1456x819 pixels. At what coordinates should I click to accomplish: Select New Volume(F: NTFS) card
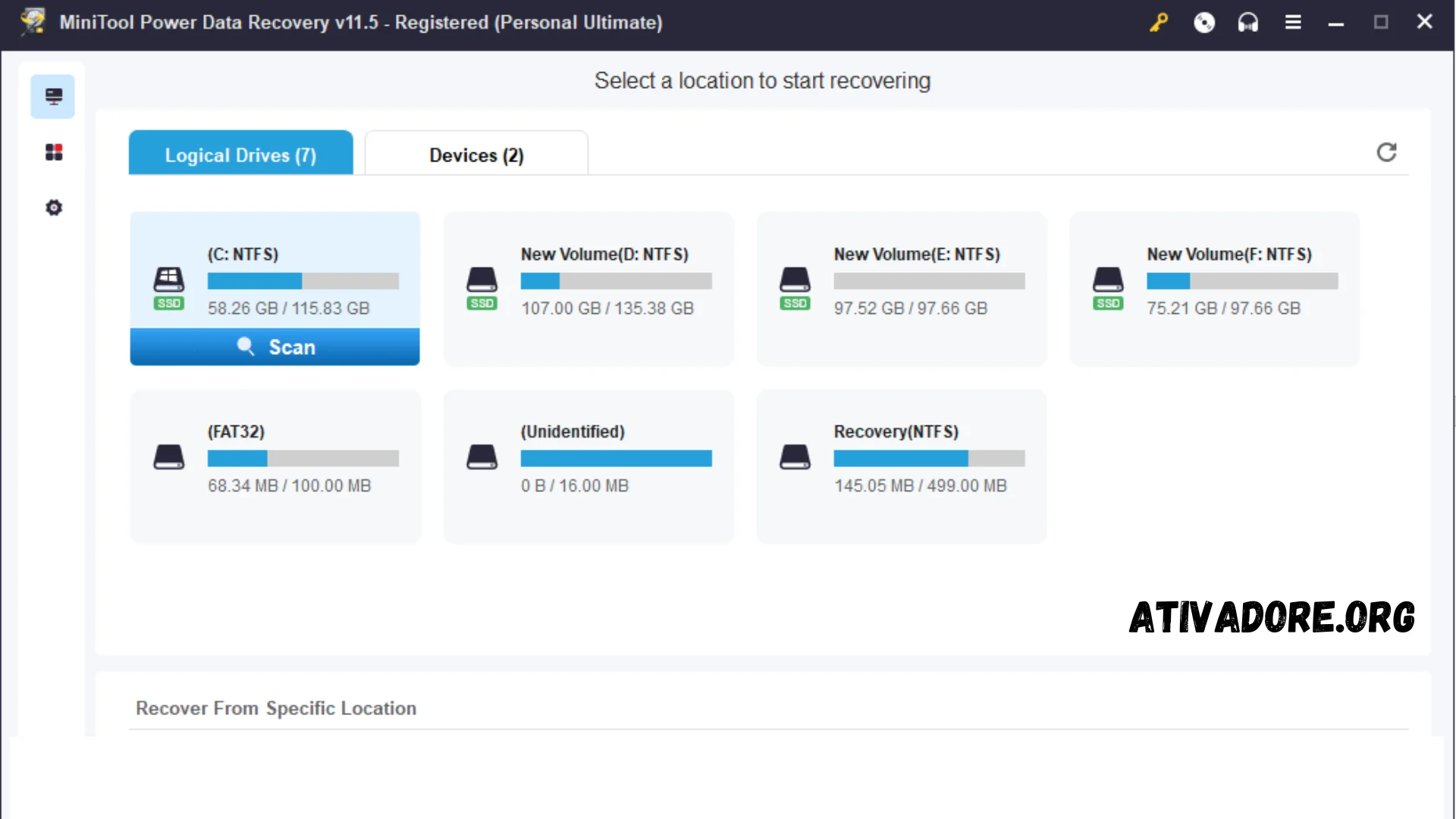(x=1214, y=290)
